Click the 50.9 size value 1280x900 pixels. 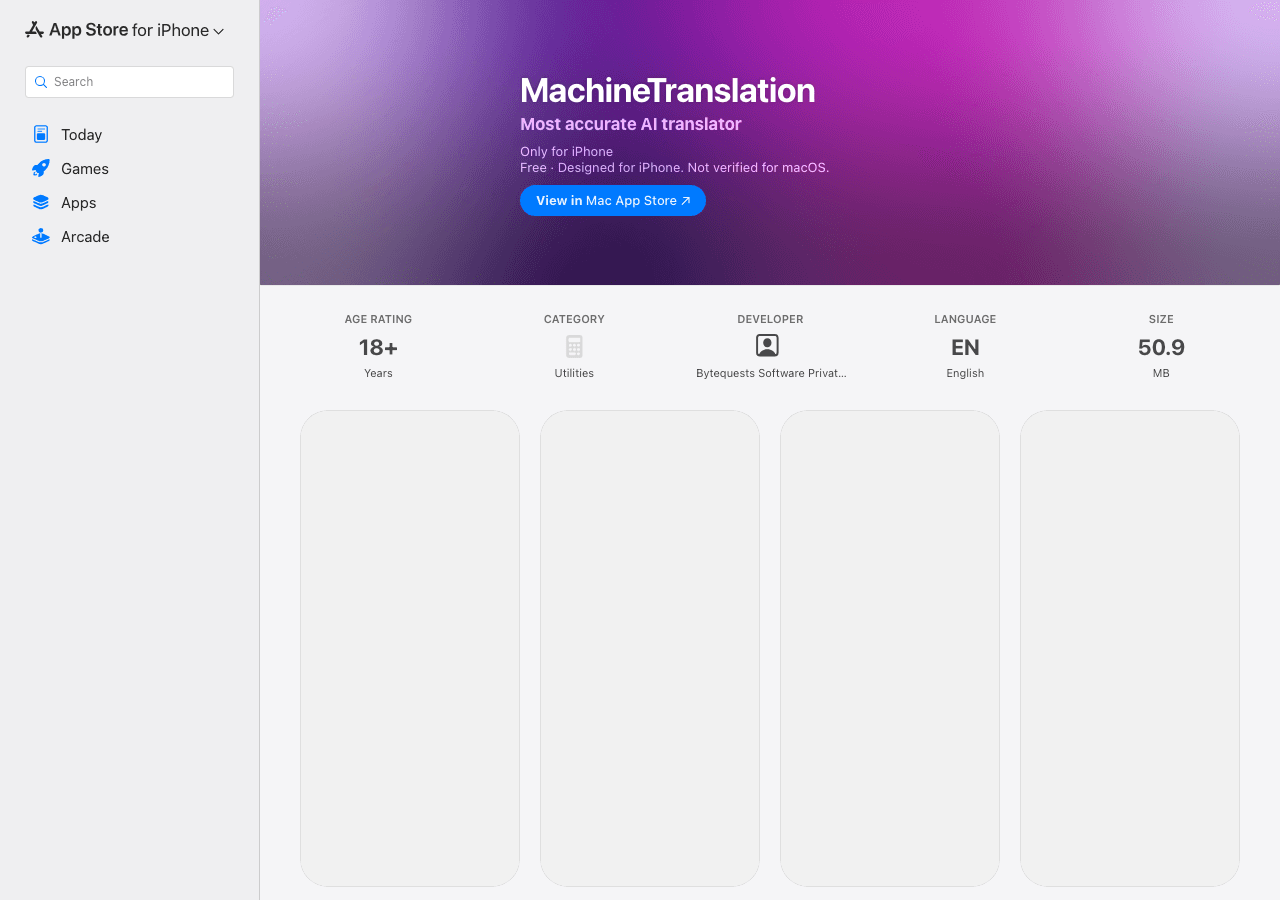(x=1161, y=347)
